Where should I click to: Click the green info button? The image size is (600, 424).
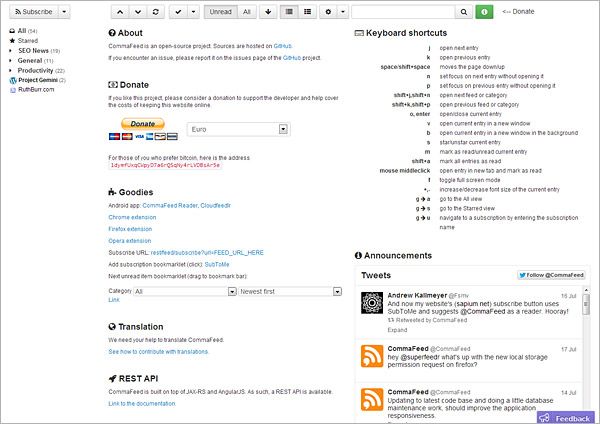(486, 11)
